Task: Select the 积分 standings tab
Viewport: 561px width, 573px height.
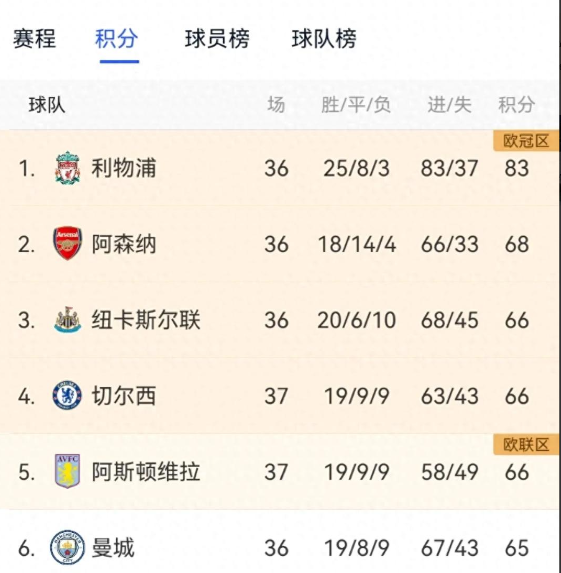Action: 117,38
